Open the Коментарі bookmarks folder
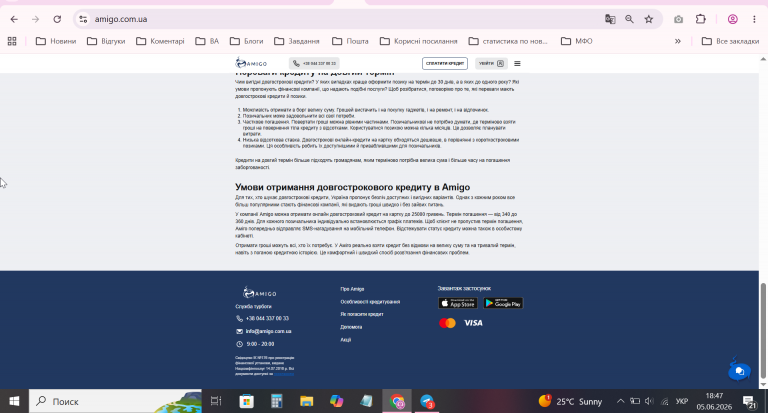 click(160, 41)
